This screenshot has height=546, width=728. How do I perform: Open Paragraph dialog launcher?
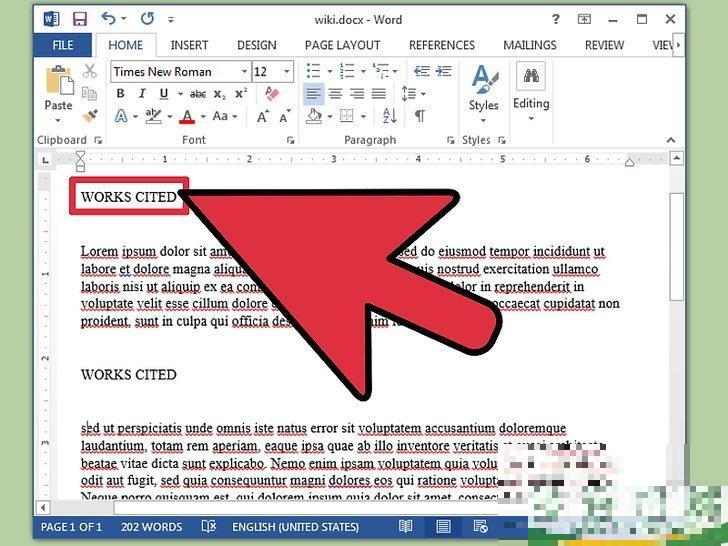(x=450, y=140)
